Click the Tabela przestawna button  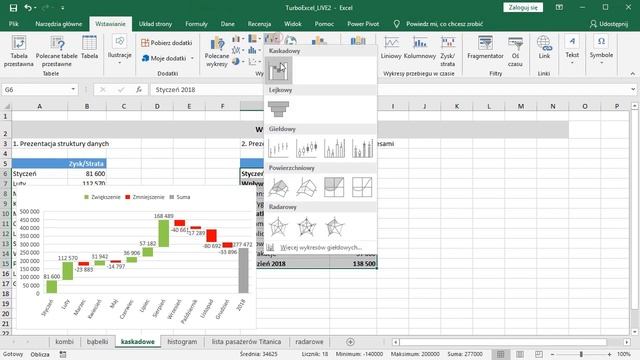(19, 51)
